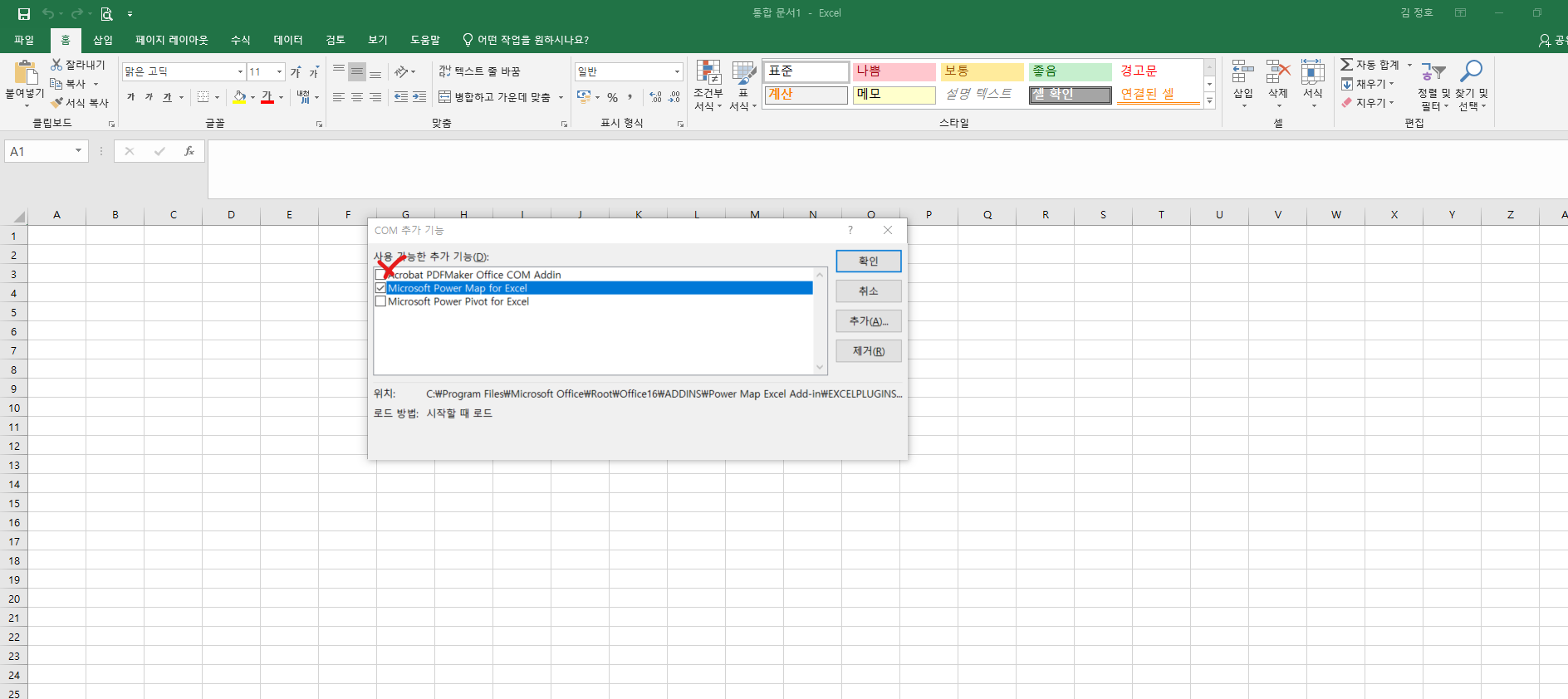Toggle italic formatting button
The image size is (1568, 699).
pyautogui.click(x=149, y=97)
